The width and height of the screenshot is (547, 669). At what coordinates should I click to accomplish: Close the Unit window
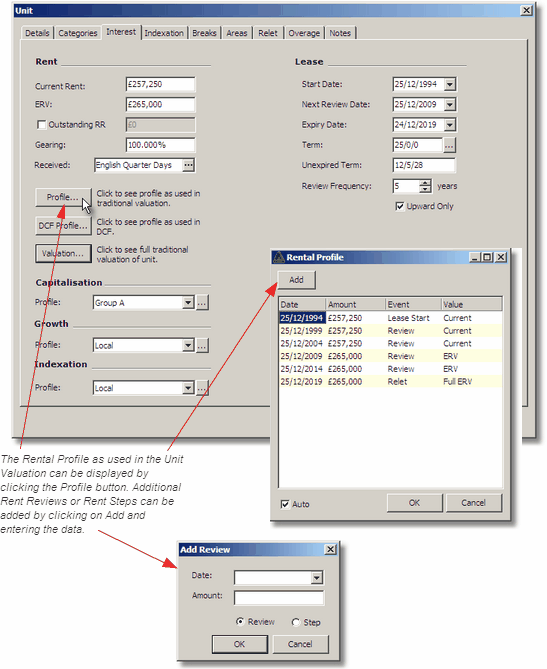tap(527, 10)
